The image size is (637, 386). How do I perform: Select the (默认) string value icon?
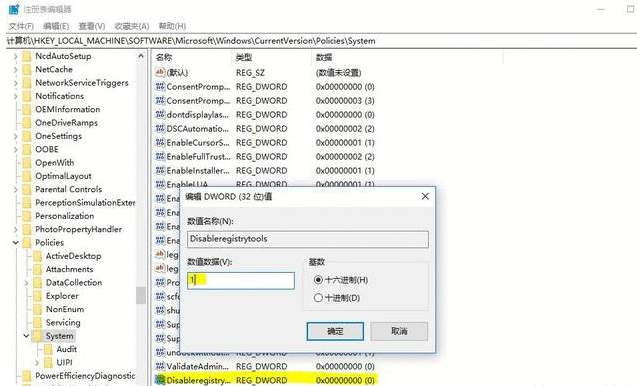tap(160, 72)
